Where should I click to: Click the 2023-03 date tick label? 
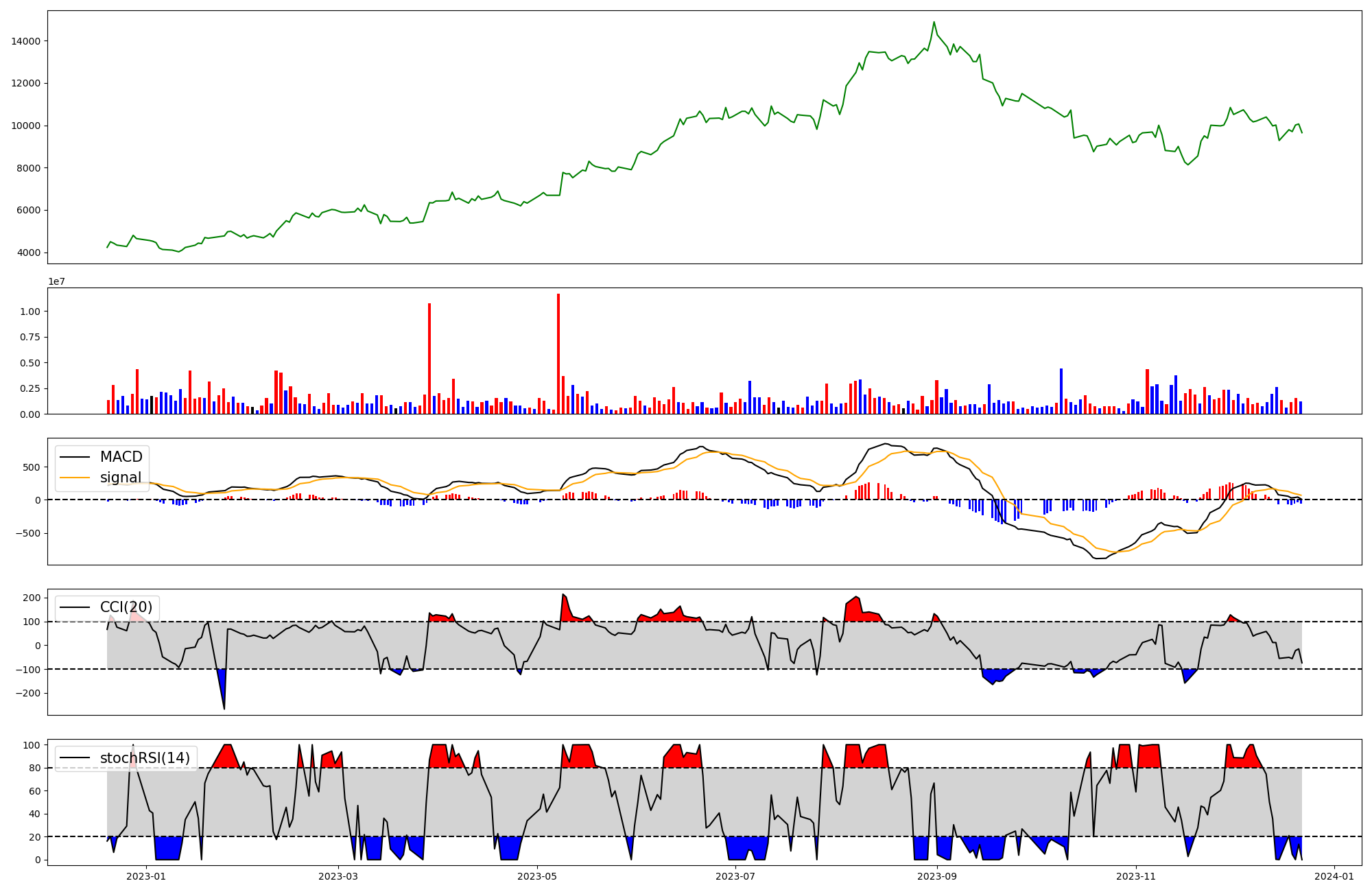click(338, 876)
